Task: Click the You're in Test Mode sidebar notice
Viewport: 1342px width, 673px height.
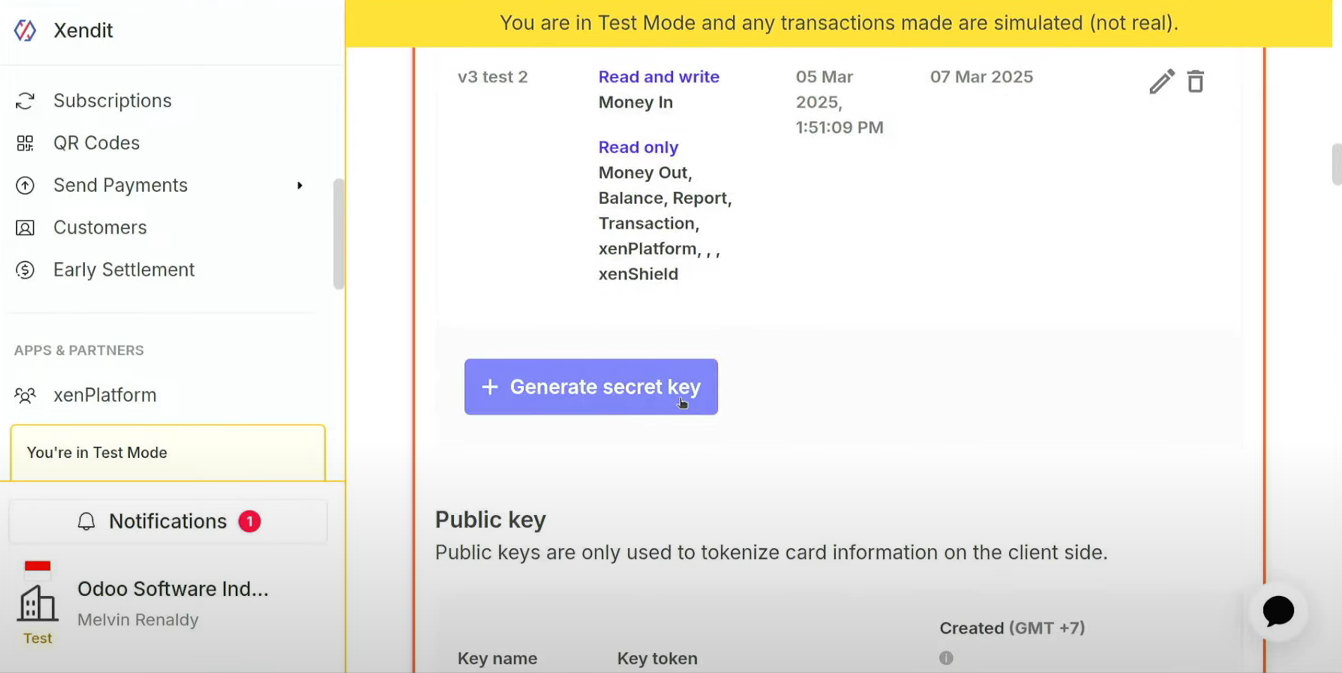Action: 168,453
